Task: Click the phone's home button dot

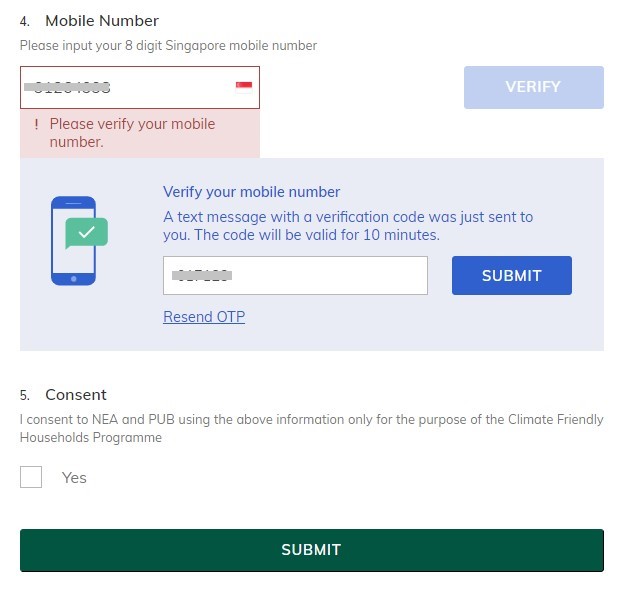Action: (x=74, y=279)
